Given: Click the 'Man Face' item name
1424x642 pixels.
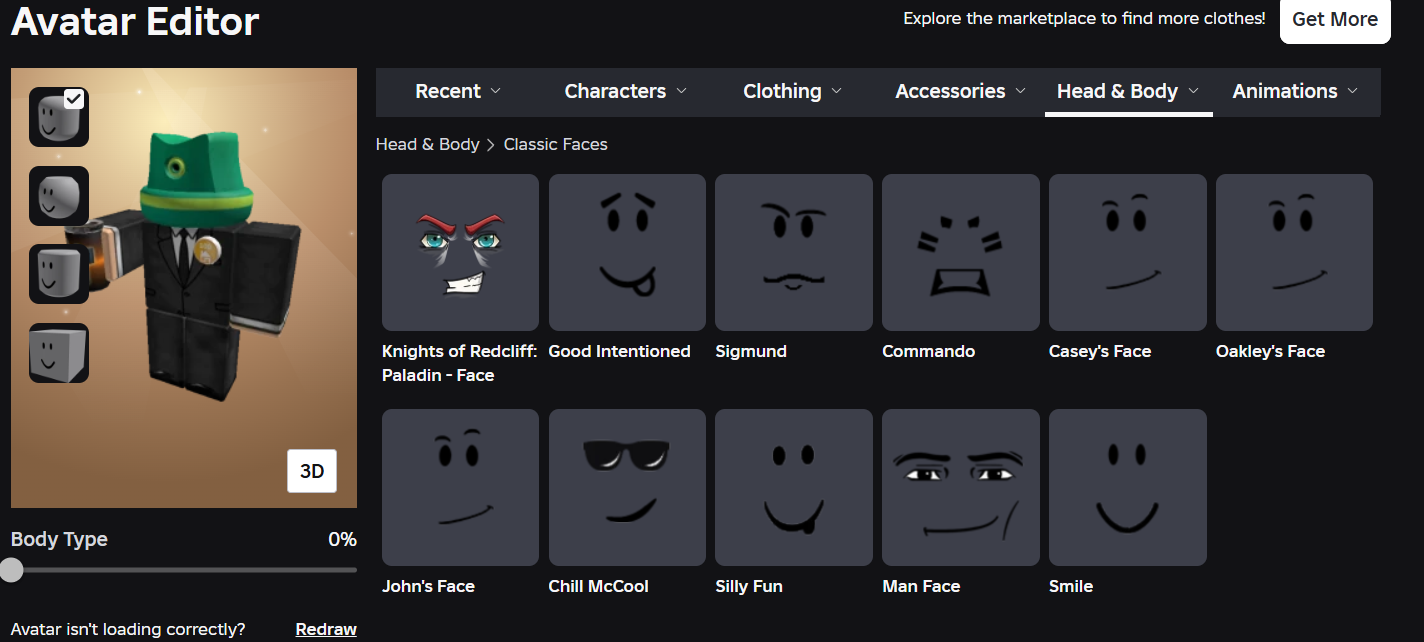Looking at the screenshot, I should [x=921, y=586].
